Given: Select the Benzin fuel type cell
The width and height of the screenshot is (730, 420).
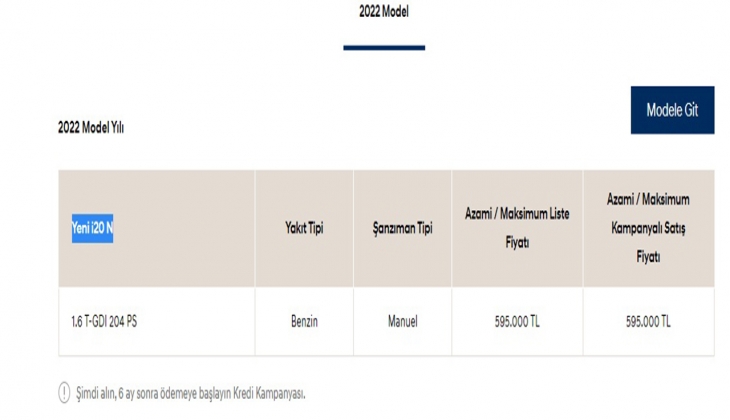Looking at the screenshot, I should coord(304,322).
